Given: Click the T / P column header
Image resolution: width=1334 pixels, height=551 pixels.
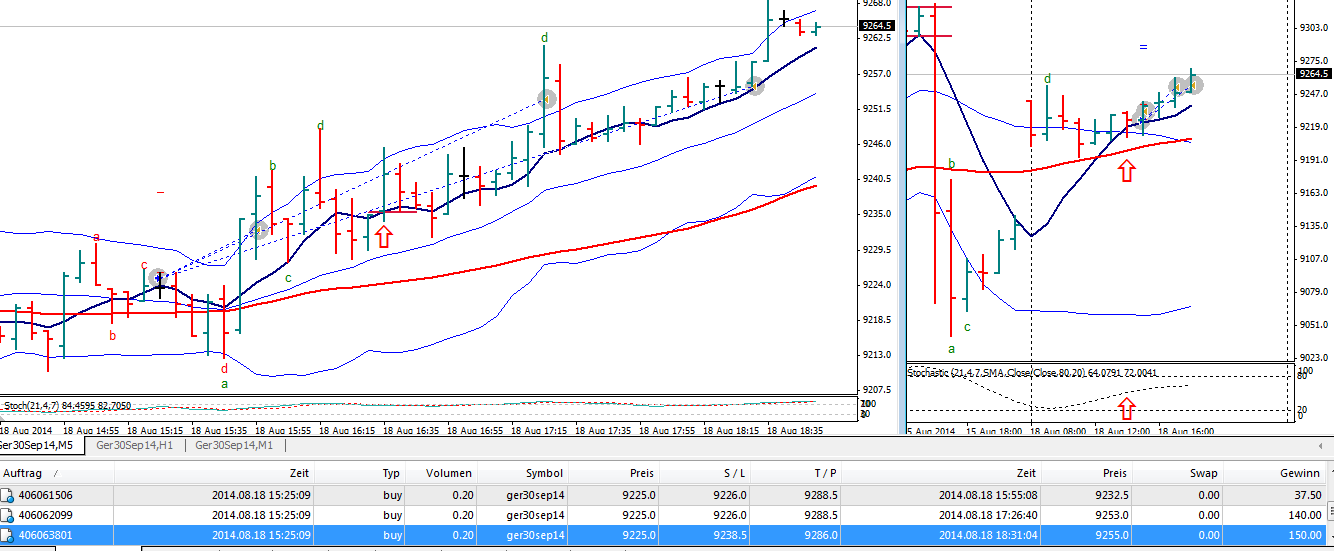Looking at the screenshot, I should [825, 473].
